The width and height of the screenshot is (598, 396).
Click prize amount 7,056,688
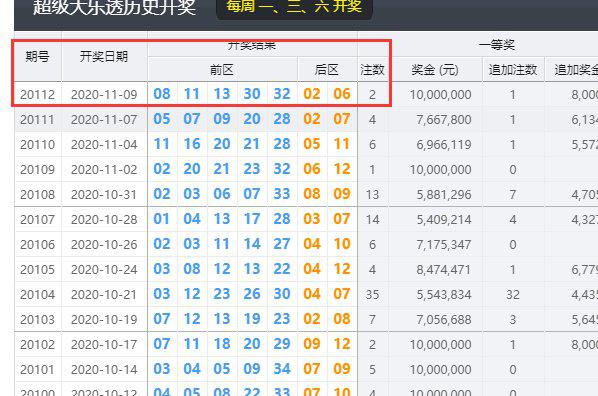pos(444,319)
